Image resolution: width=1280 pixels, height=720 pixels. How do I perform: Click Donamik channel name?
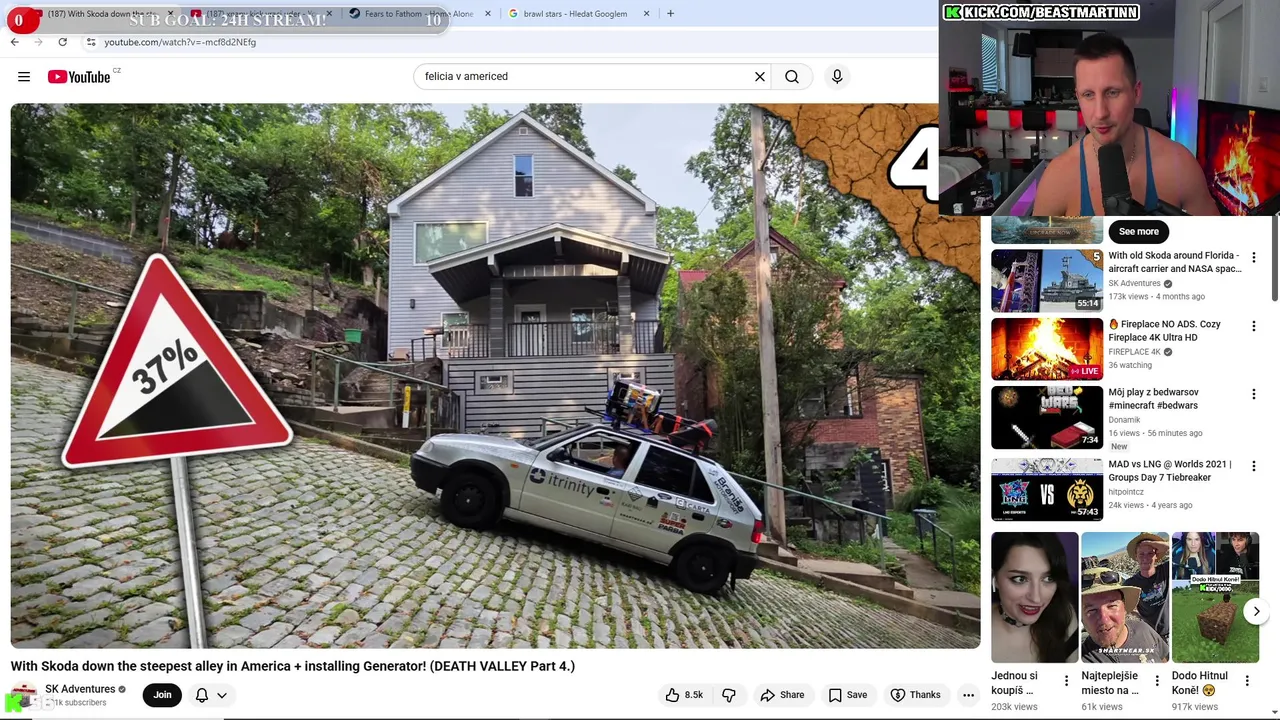(x=1124, y=420)
